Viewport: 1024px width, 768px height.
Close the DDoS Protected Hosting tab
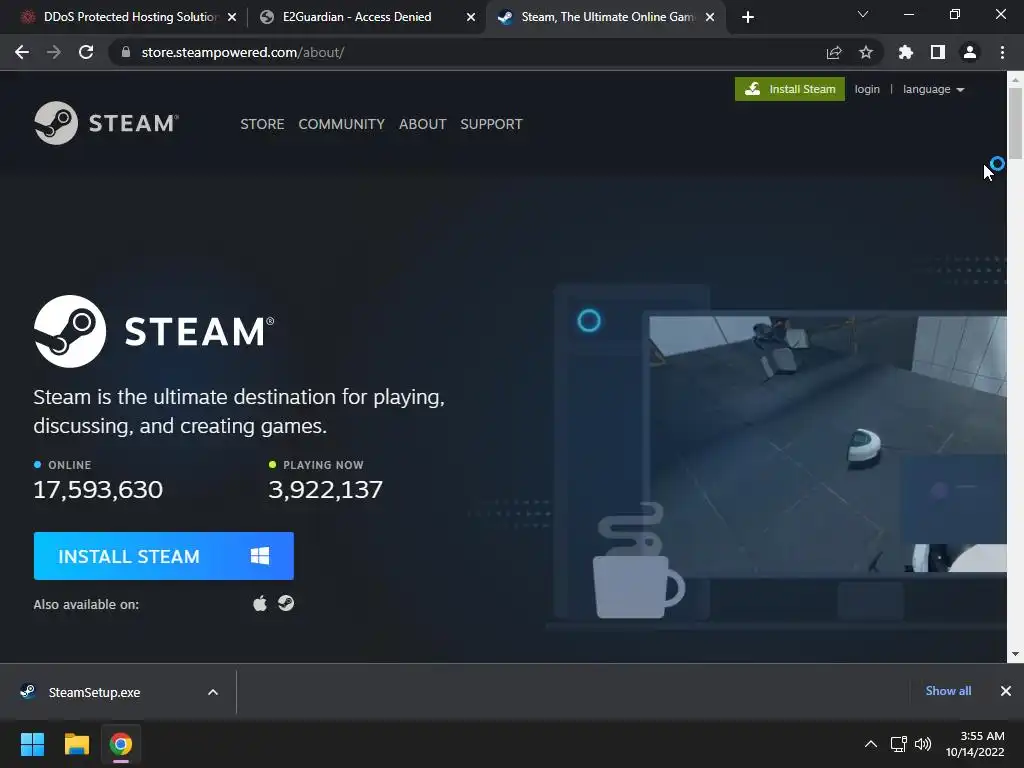pyautogui.click(x=232, y=17)
